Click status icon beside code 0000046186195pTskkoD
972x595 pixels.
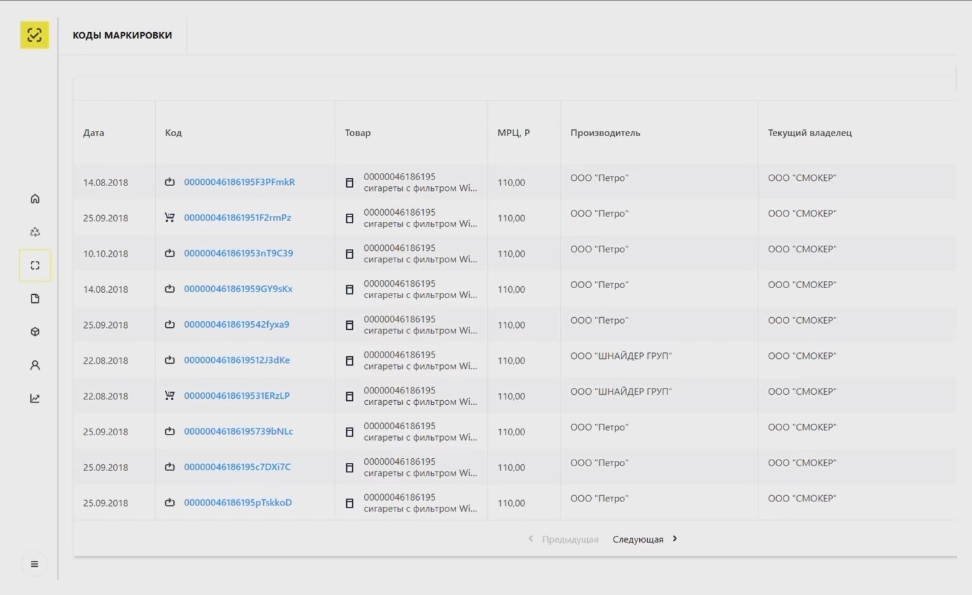pos(170,503)
